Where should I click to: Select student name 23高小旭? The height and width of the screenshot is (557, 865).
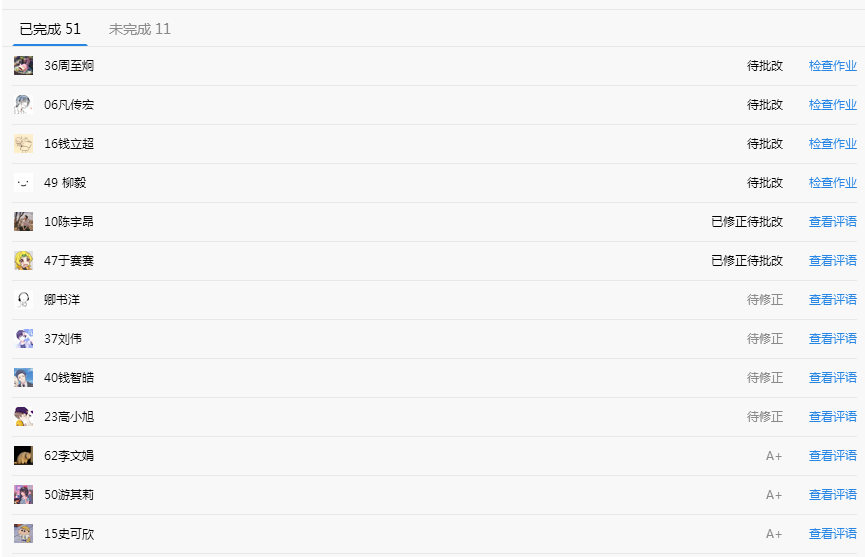pos(69,417)
